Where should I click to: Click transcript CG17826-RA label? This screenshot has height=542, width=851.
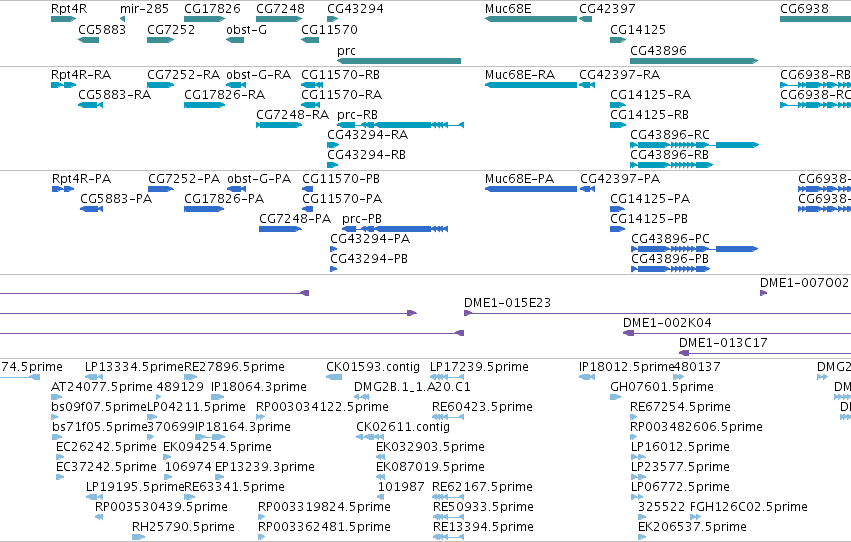coord(225,94)
